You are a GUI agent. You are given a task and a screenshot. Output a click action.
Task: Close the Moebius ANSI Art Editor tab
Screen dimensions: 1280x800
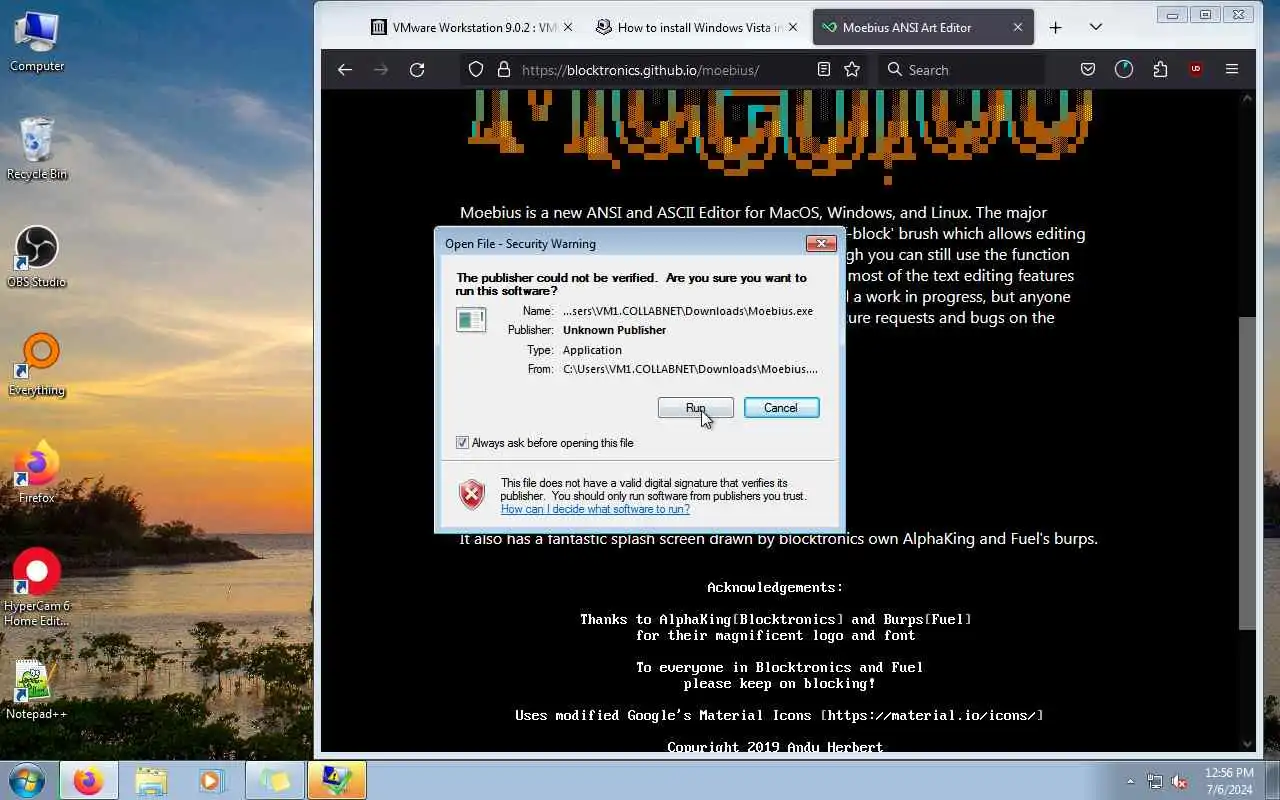1018,28
